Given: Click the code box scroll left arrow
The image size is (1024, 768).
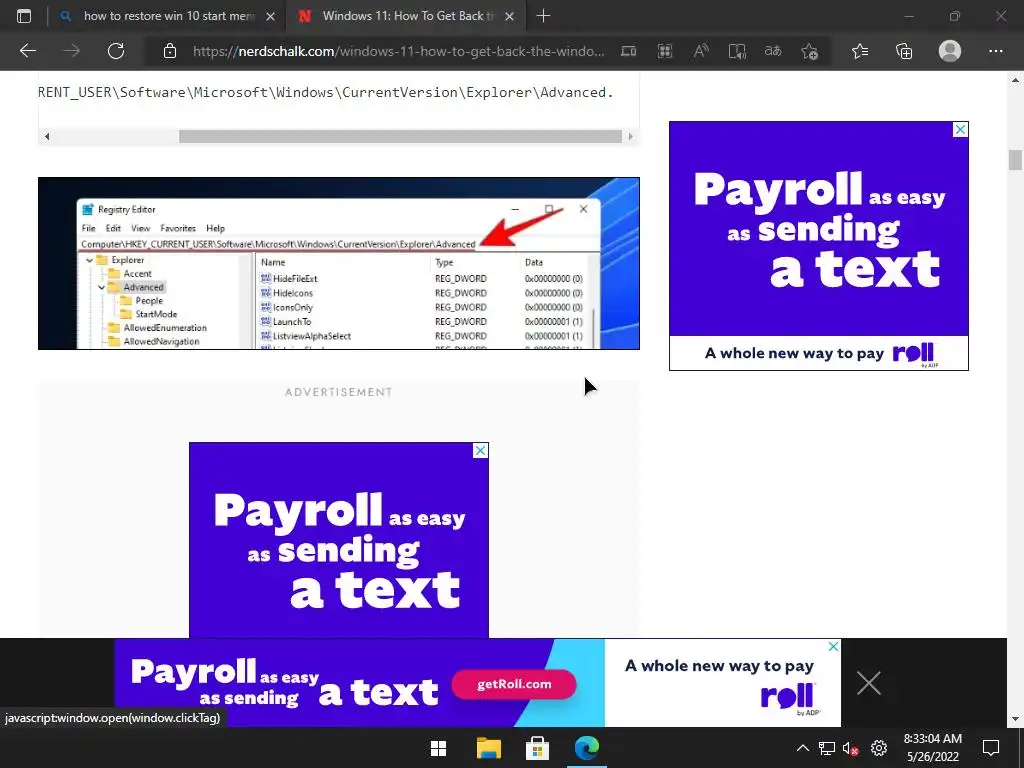Looking at the screenshot, I should coord(46,136).
